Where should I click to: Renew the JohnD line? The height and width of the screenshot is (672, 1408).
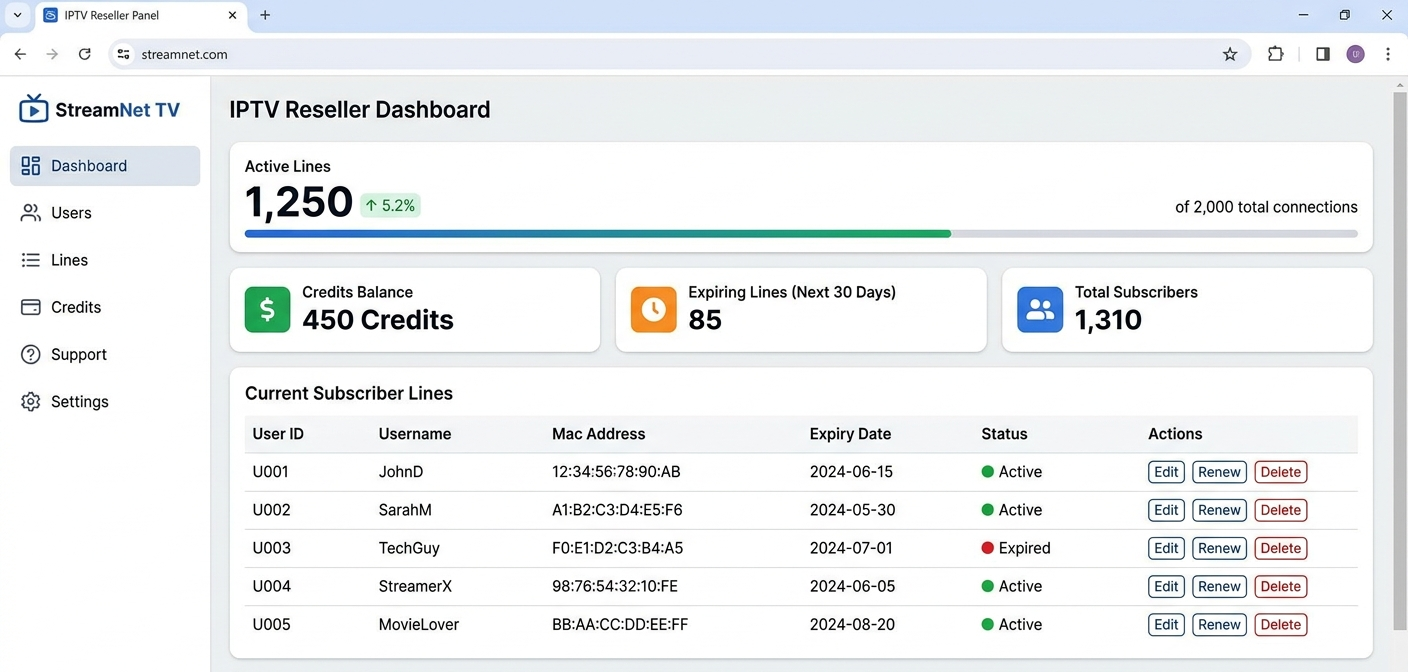click(1219, 472)
